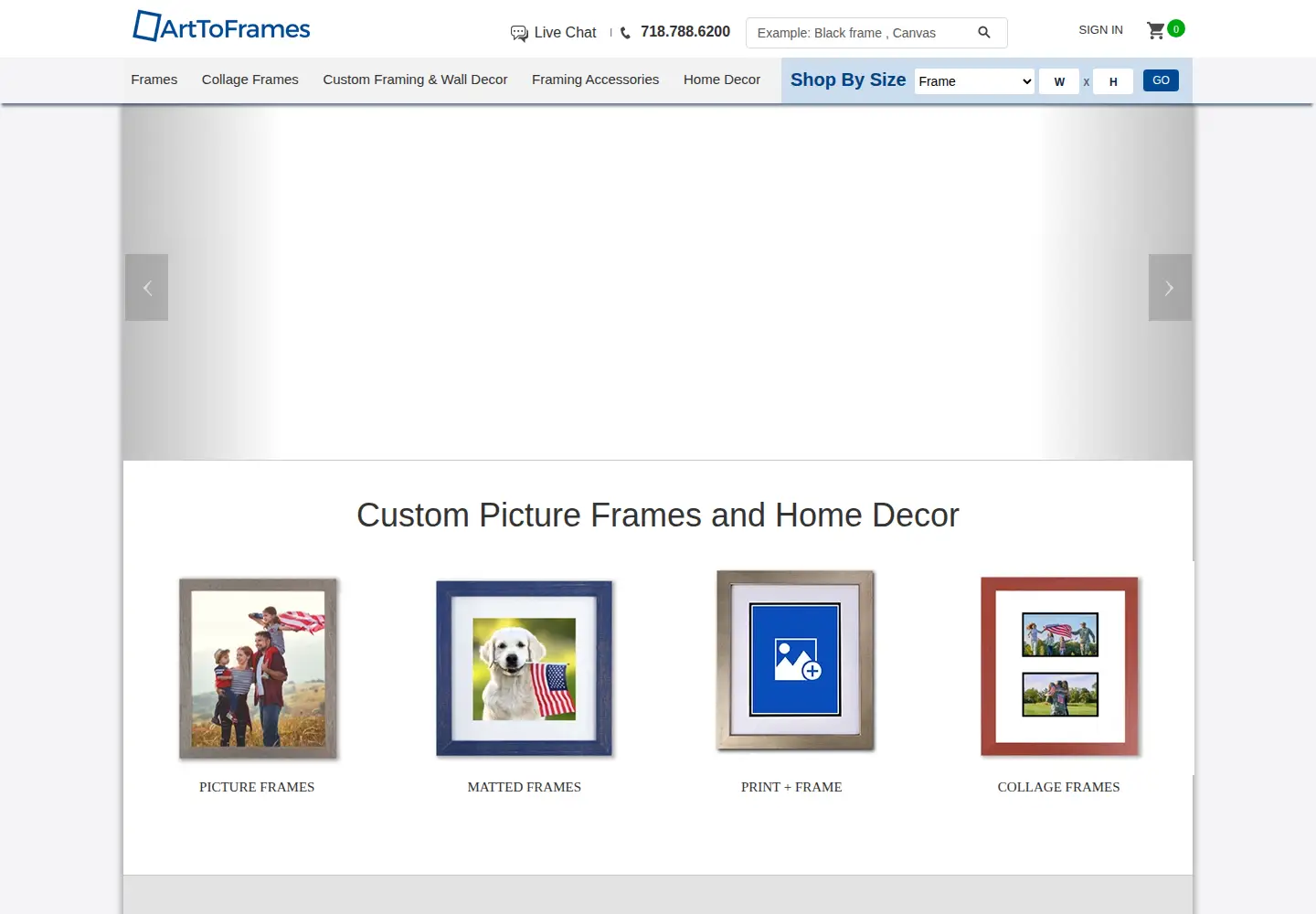
Task: Click the search magnifier icon
Action: [x=984, y=32]
